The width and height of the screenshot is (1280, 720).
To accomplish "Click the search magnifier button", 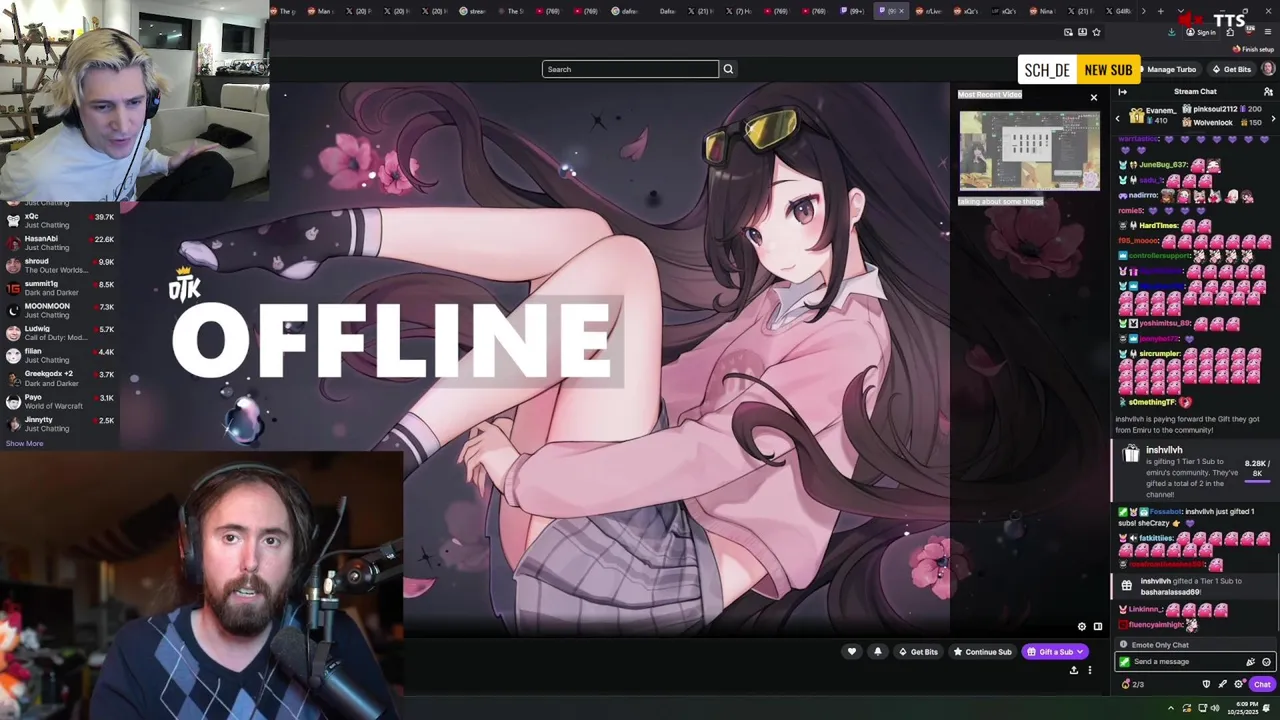I will pyautogui.click(x=728, y=69).
